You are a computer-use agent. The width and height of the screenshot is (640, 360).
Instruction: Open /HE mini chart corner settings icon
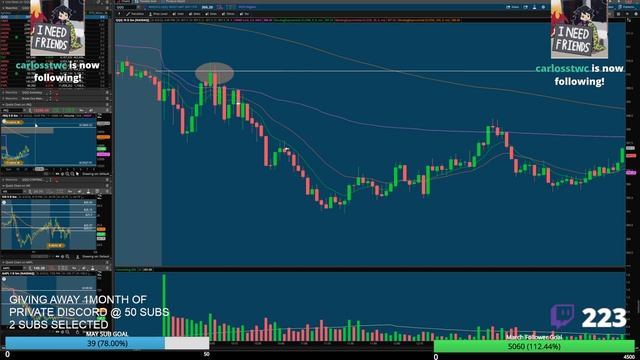[100, 196]
